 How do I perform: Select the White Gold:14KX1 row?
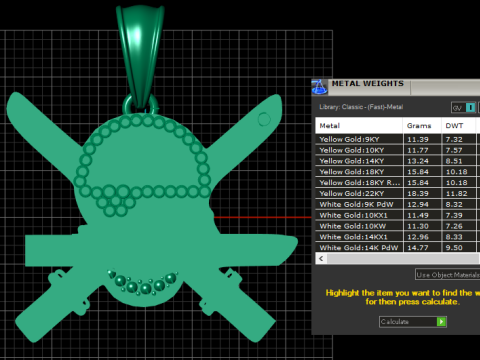click(x=398, y=237)
